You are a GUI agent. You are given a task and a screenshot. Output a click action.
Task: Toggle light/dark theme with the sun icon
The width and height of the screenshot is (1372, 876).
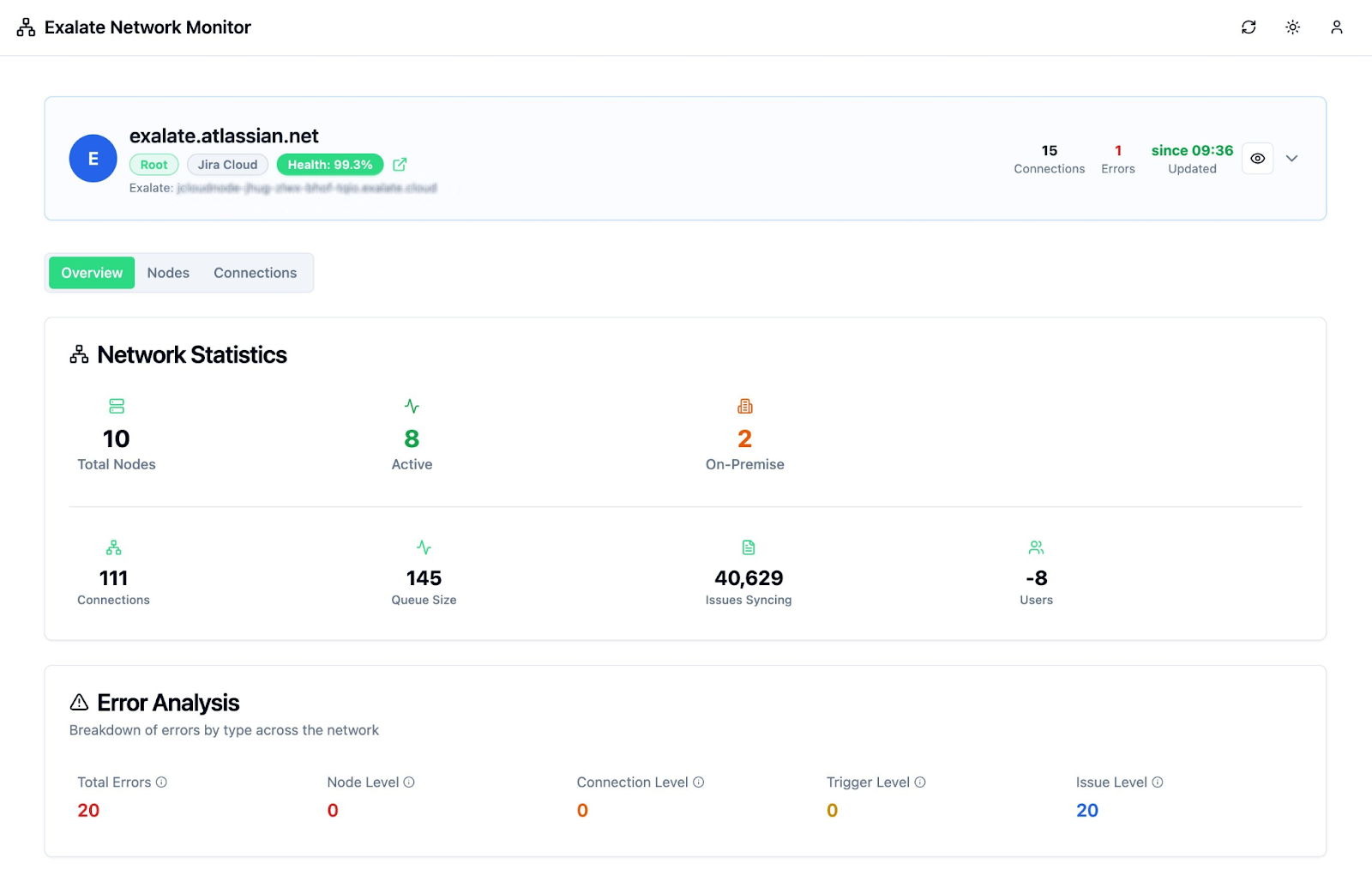(1292, 27)
